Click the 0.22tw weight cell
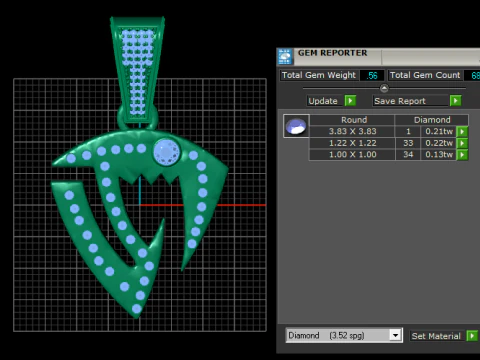The height and width of the screenshot is (360, 480). [439, 143]
